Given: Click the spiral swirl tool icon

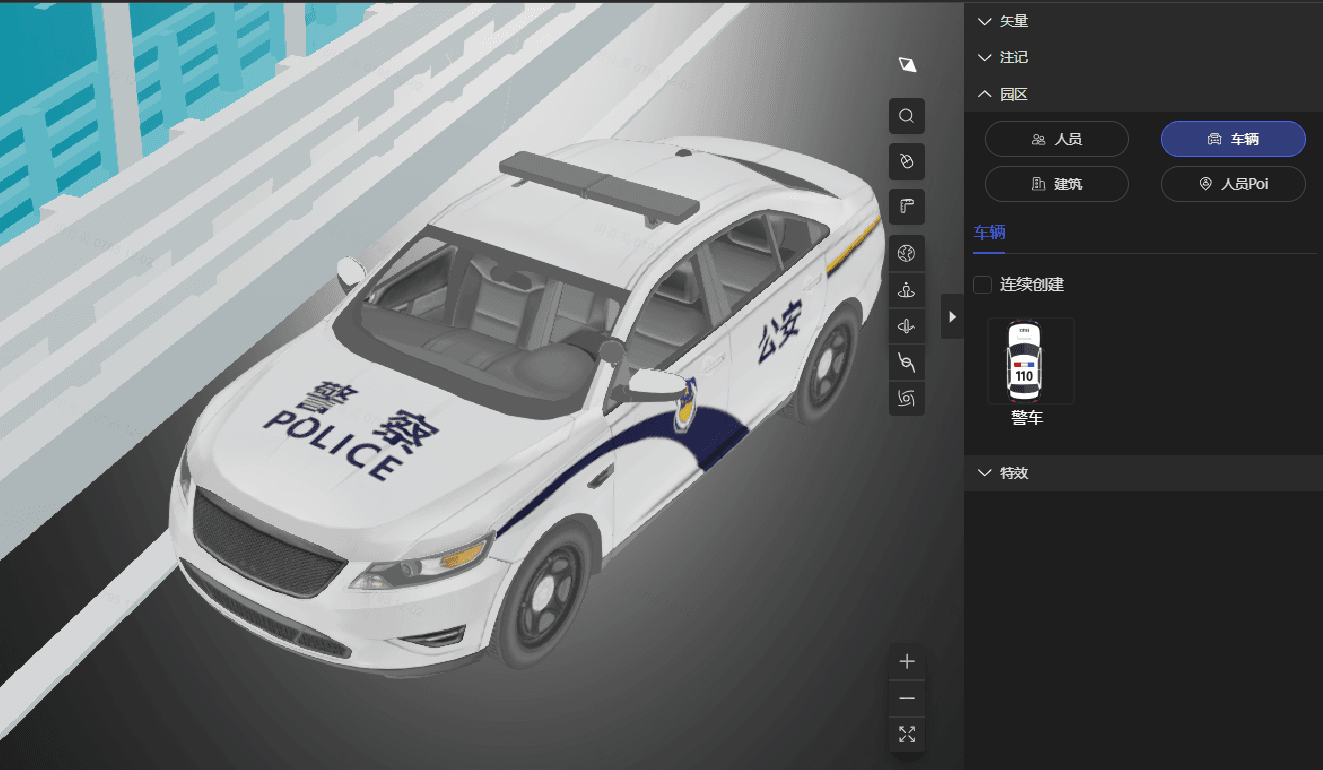Looking at the screenshot, I should (907, 398).
